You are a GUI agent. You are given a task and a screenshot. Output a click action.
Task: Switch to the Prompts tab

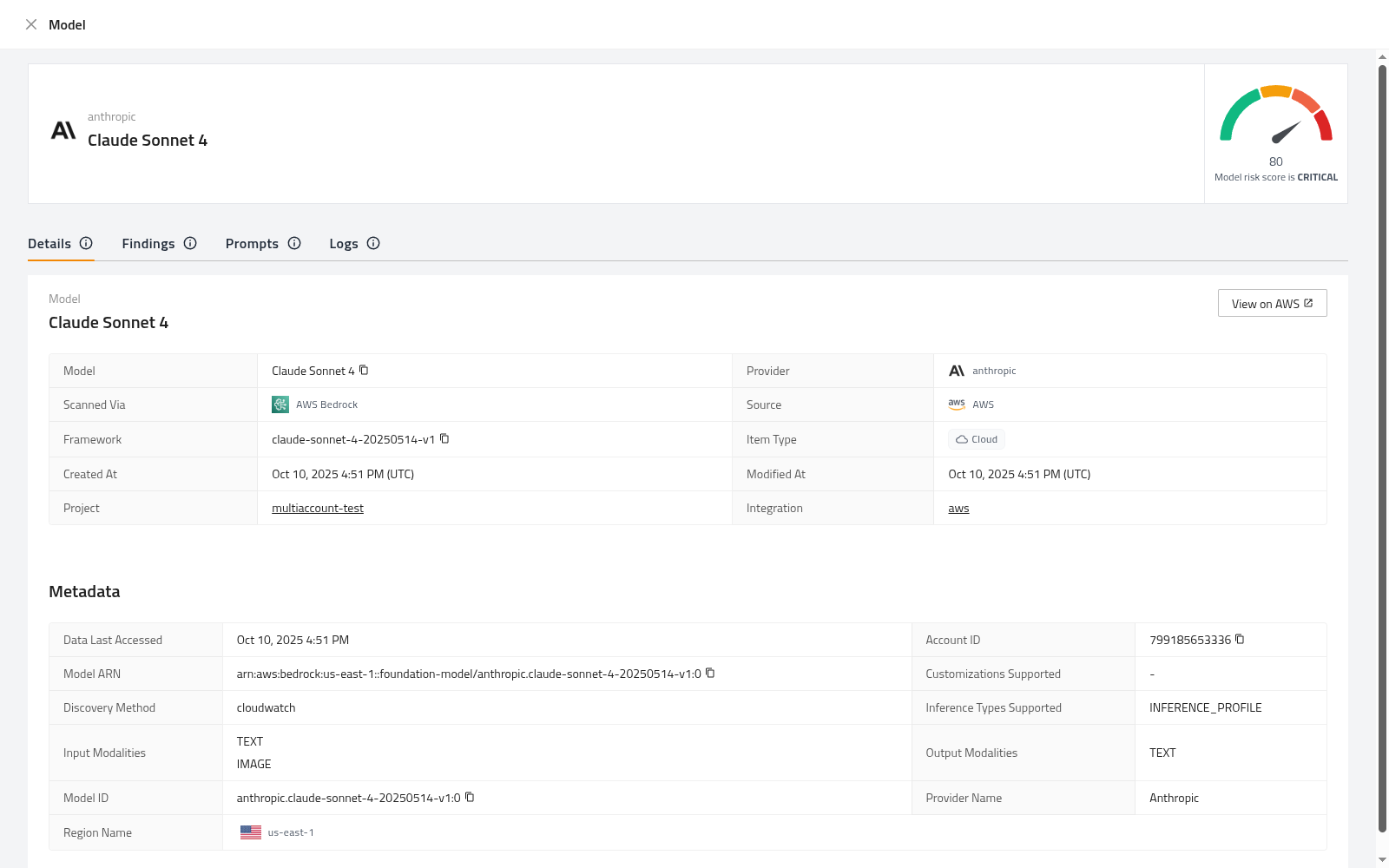point(252,244)
